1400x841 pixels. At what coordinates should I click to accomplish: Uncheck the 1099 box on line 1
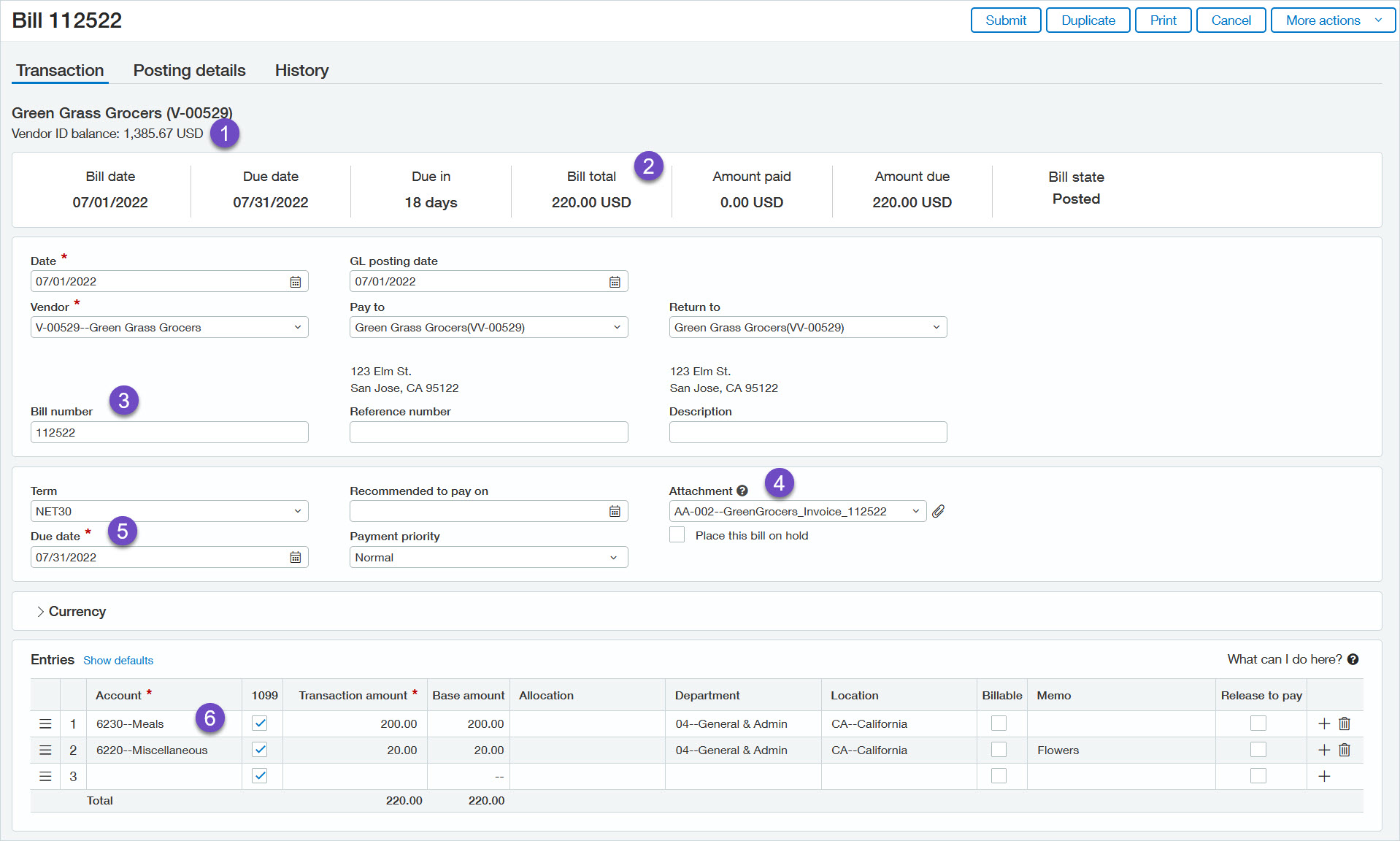tap(261, 723)
